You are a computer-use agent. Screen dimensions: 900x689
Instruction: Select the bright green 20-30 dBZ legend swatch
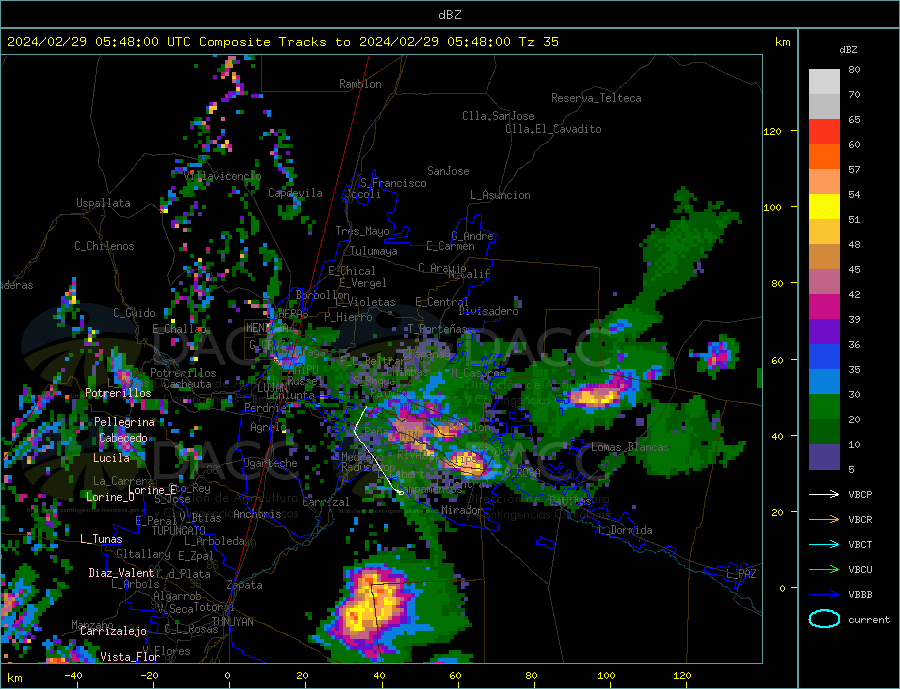pos(824,407)
